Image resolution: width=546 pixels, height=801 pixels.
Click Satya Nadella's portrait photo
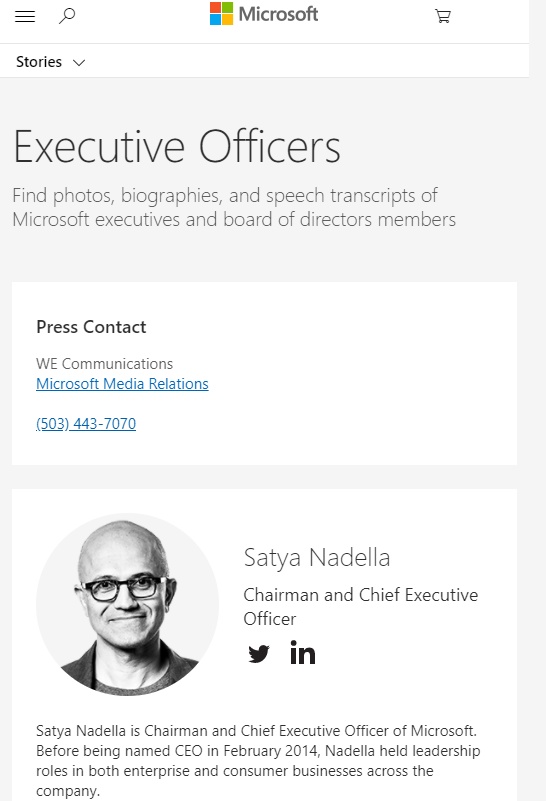[127, 604]
